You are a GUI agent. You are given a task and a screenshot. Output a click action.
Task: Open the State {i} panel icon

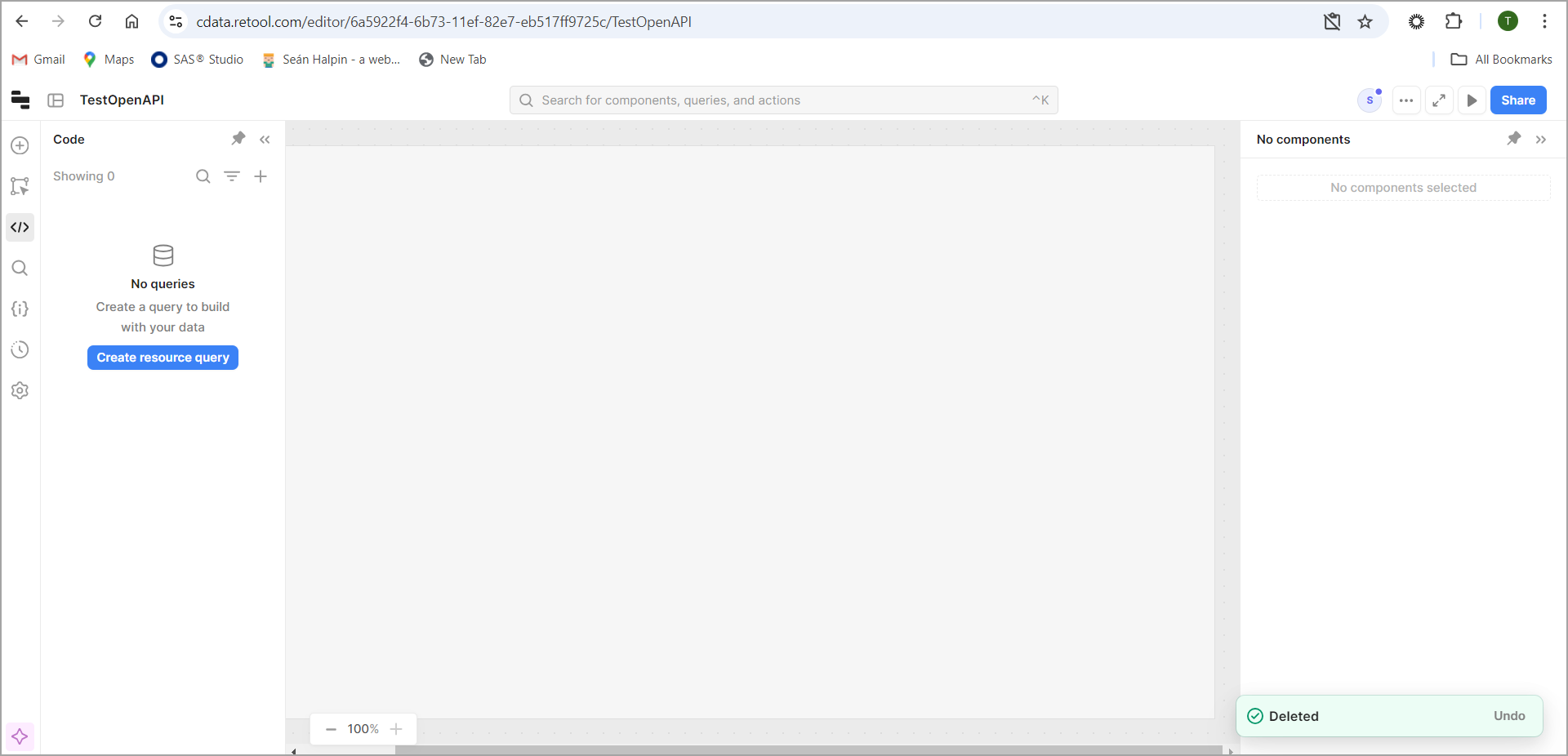coord(20,309)
